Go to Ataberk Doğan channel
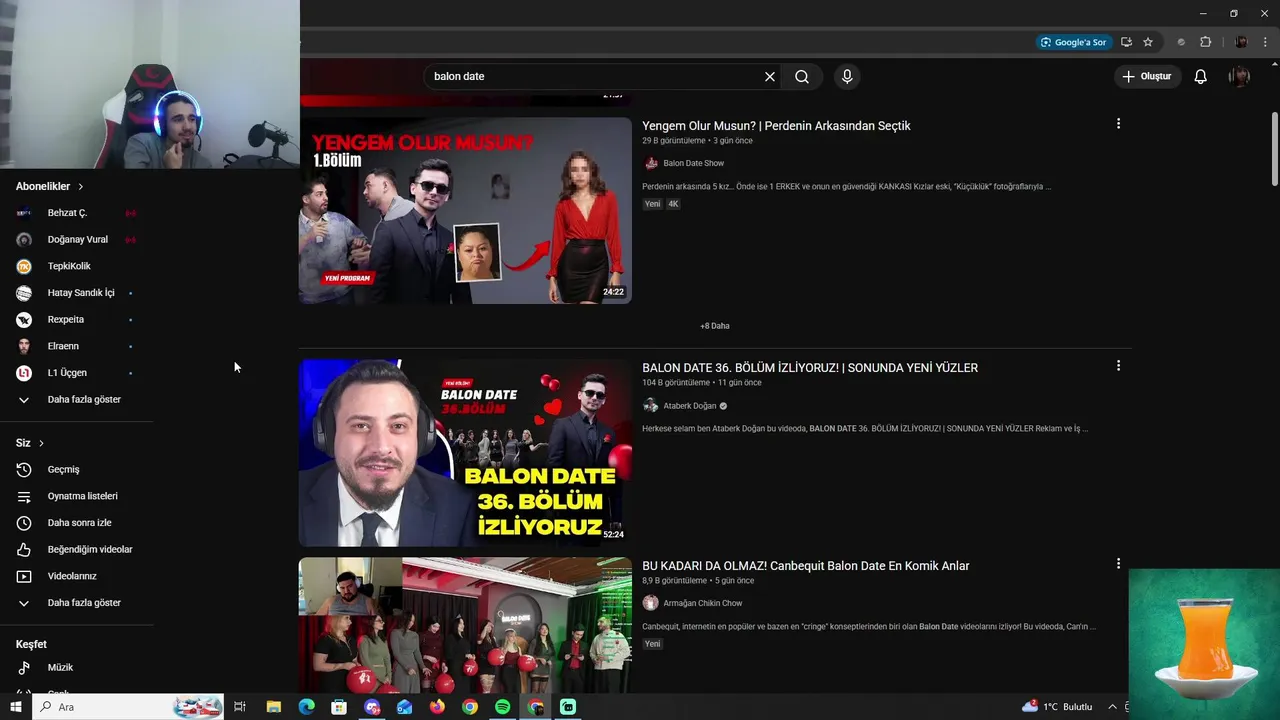The image size is (1280, 720). [689, 406]
